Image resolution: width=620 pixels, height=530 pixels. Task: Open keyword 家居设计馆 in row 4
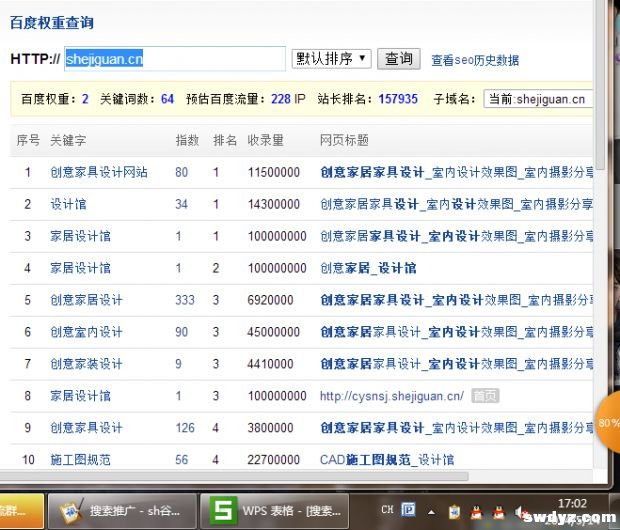click(x=80, y=268)
